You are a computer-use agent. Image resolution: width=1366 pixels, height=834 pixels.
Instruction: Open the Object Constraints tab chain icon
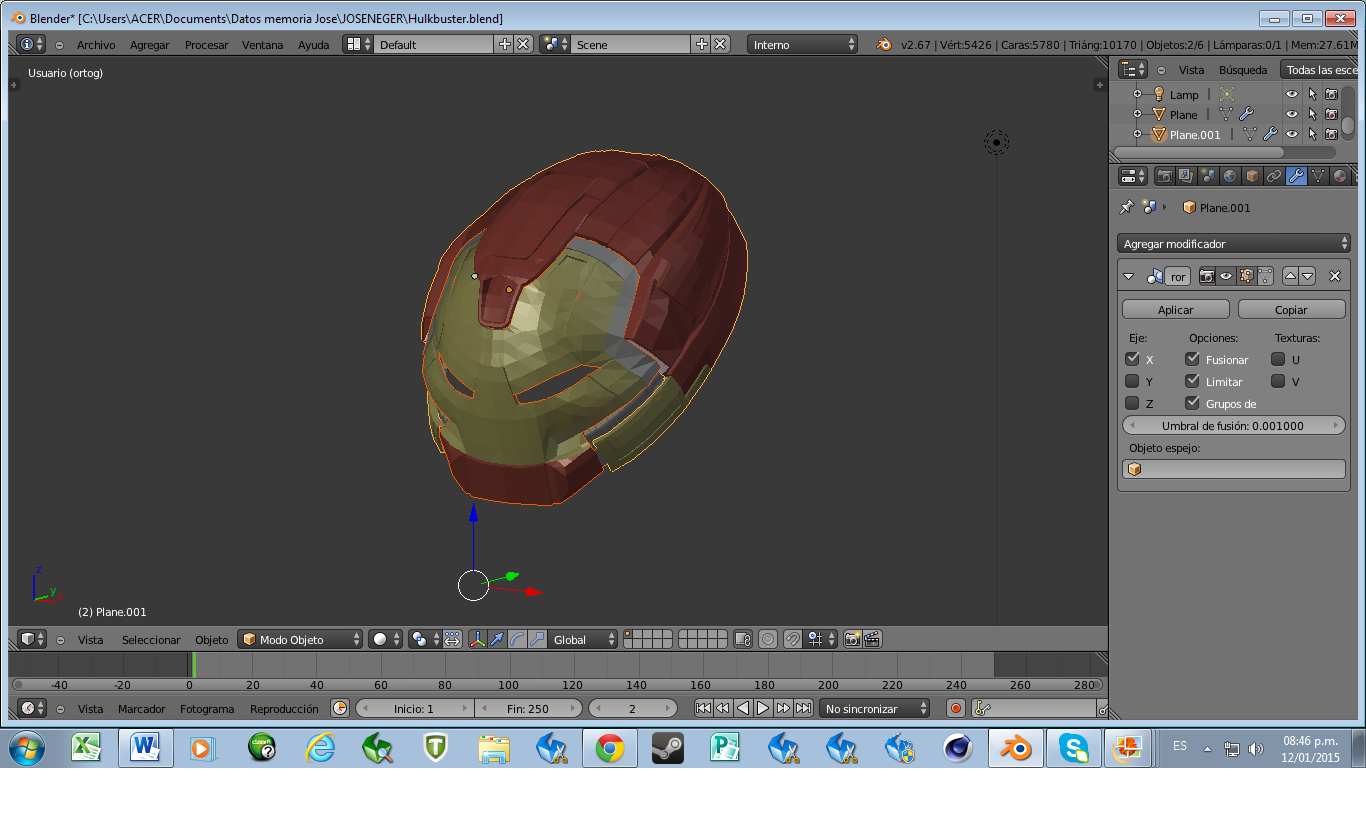1274,176
